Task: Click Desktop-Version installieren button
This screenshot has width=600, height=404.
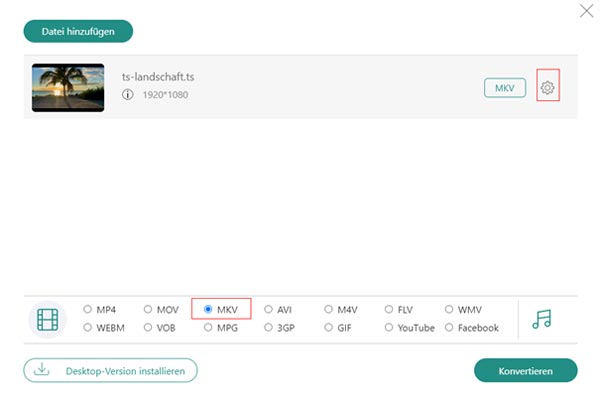Action: point(110,370)
